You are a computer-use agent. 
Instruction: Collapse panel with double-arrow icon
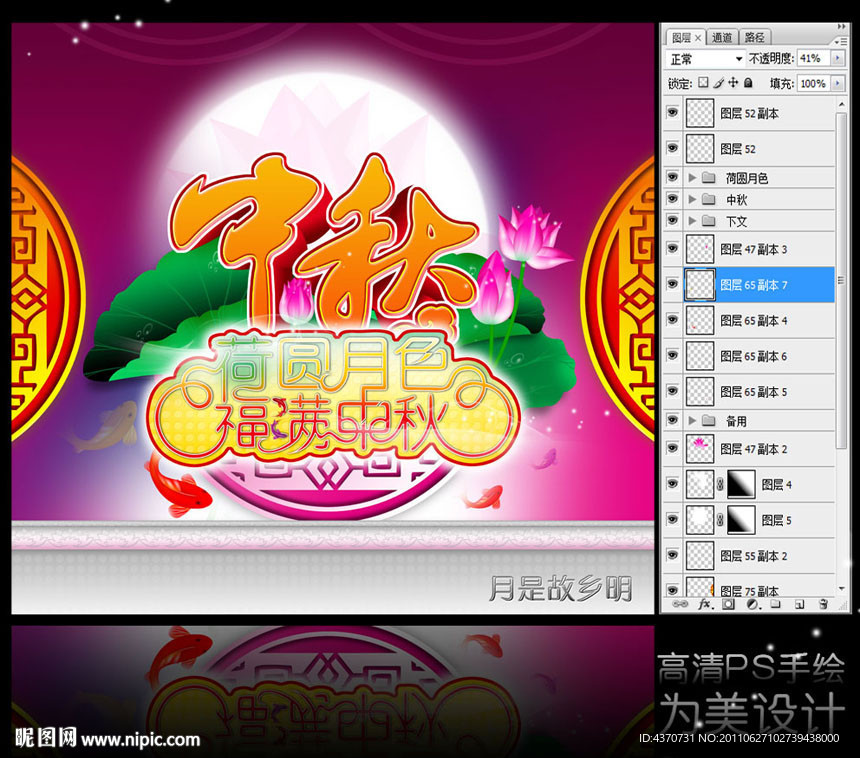coord(841,26)
